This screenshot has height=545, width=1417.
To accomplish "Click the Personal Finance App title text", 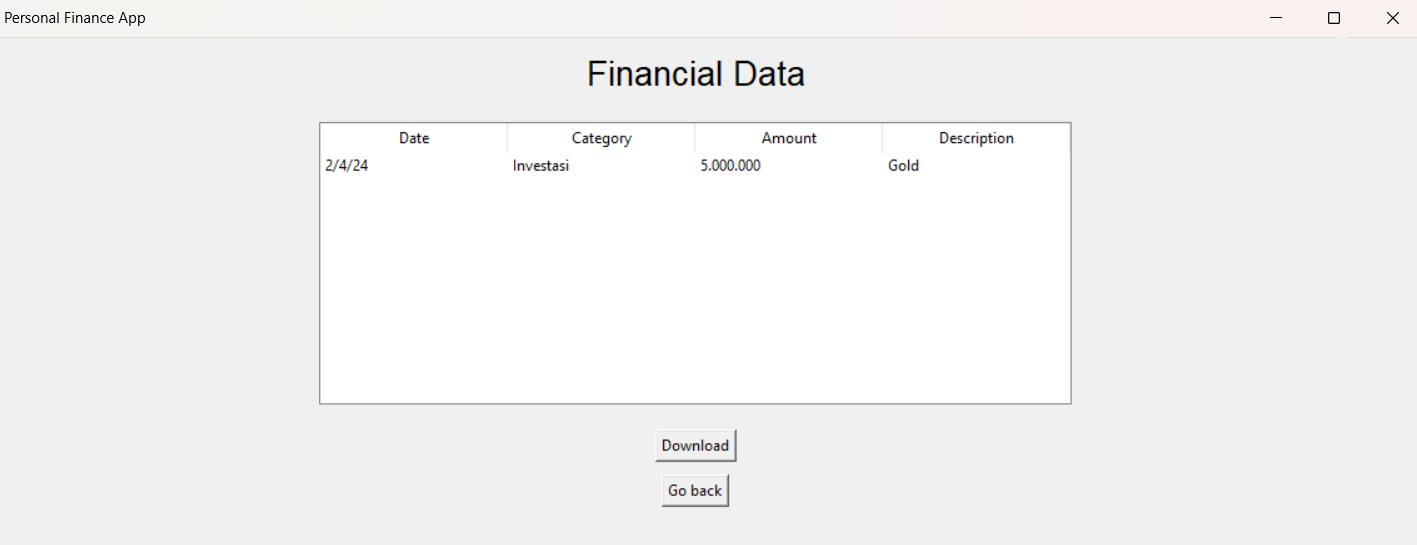I will click(x=75, y=18).
